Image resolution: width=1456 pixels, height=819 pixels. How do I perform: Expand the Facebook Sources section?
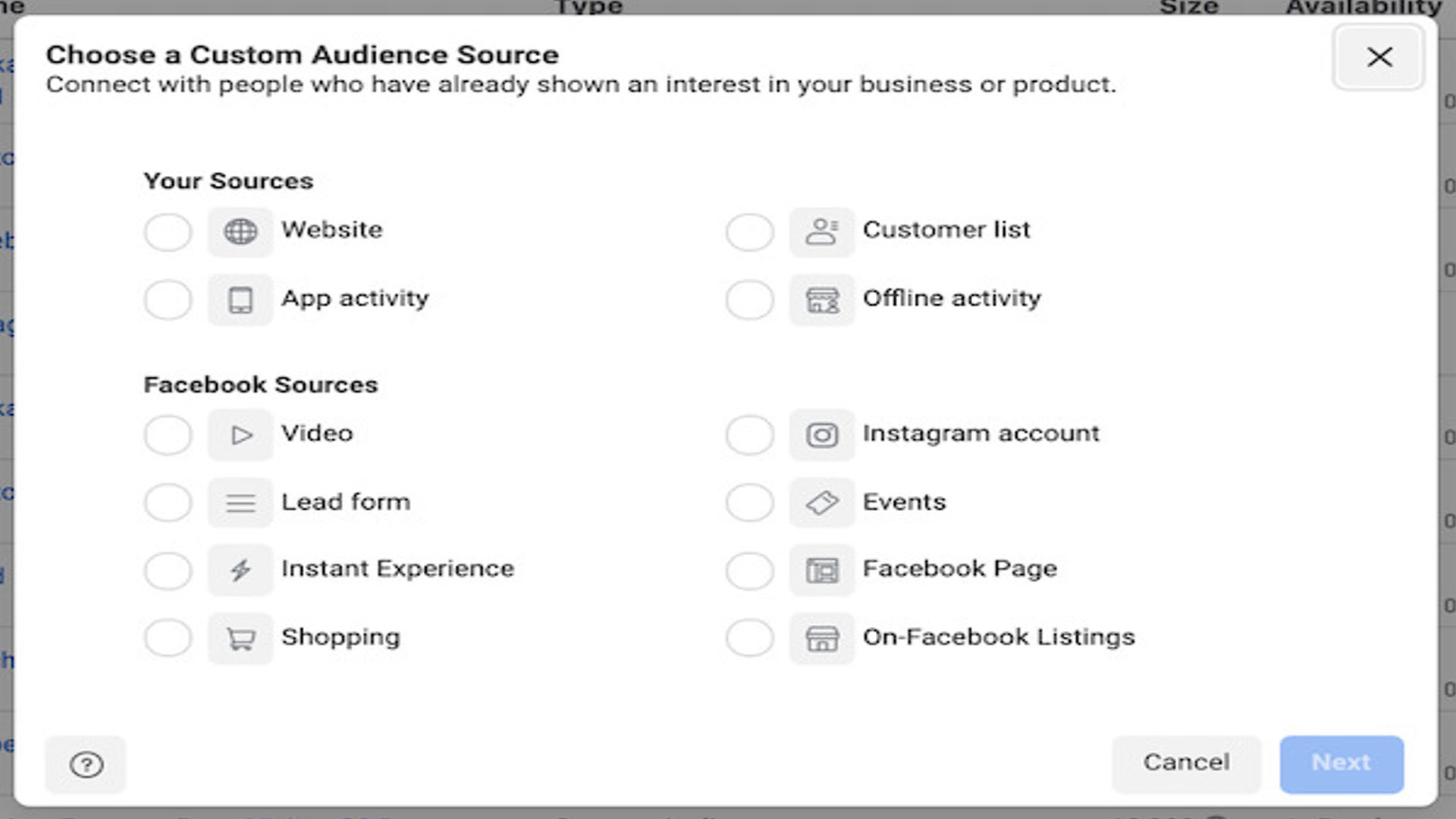(260, 384)
